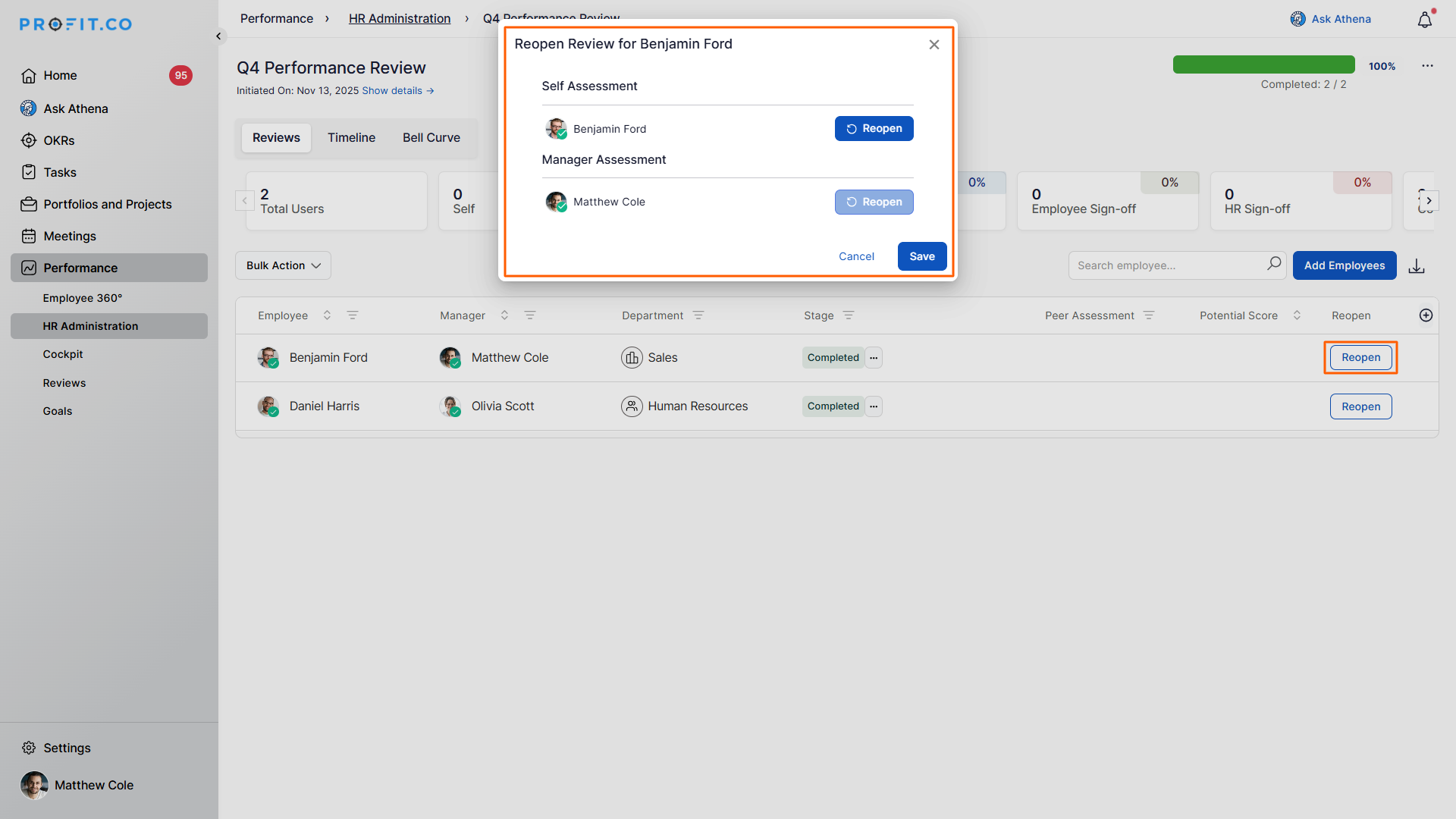Switch to the Timeline tab
The image size is (1456, 819).
tap(351, 138)
